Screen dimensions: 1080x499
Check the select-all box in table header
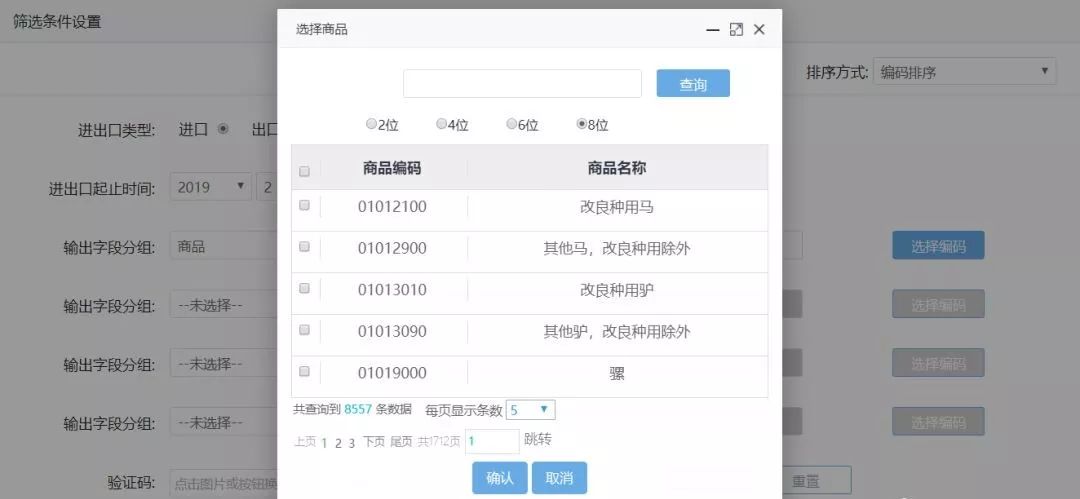pos(304,172)
